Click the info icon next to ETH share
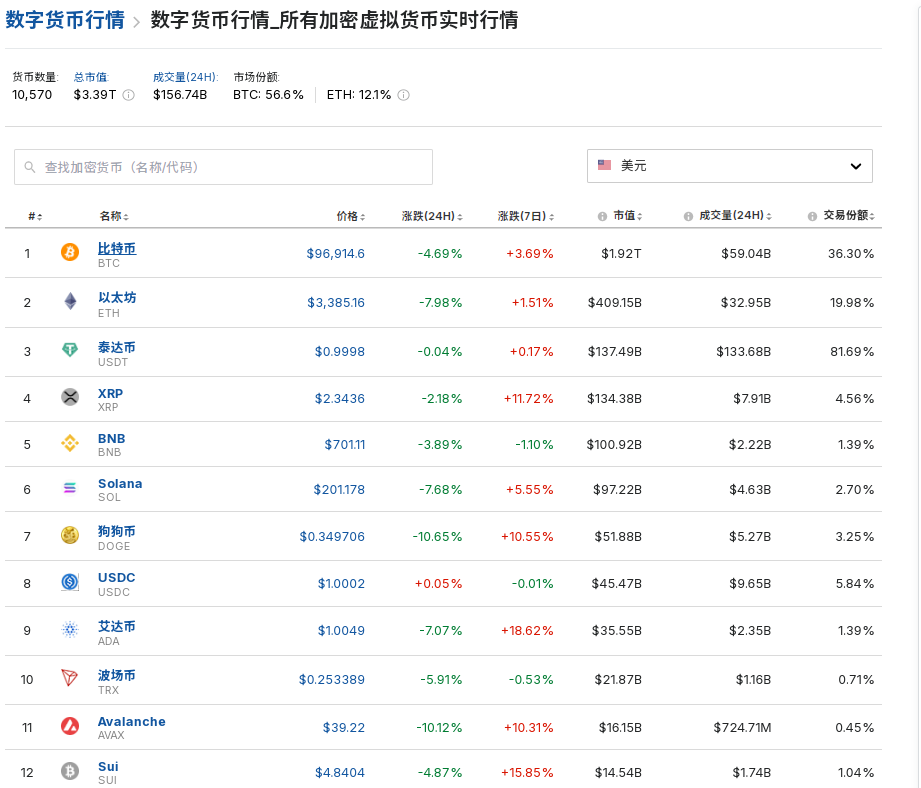The height and width of the screenshot is (788, 921). (x=402, y=95)
